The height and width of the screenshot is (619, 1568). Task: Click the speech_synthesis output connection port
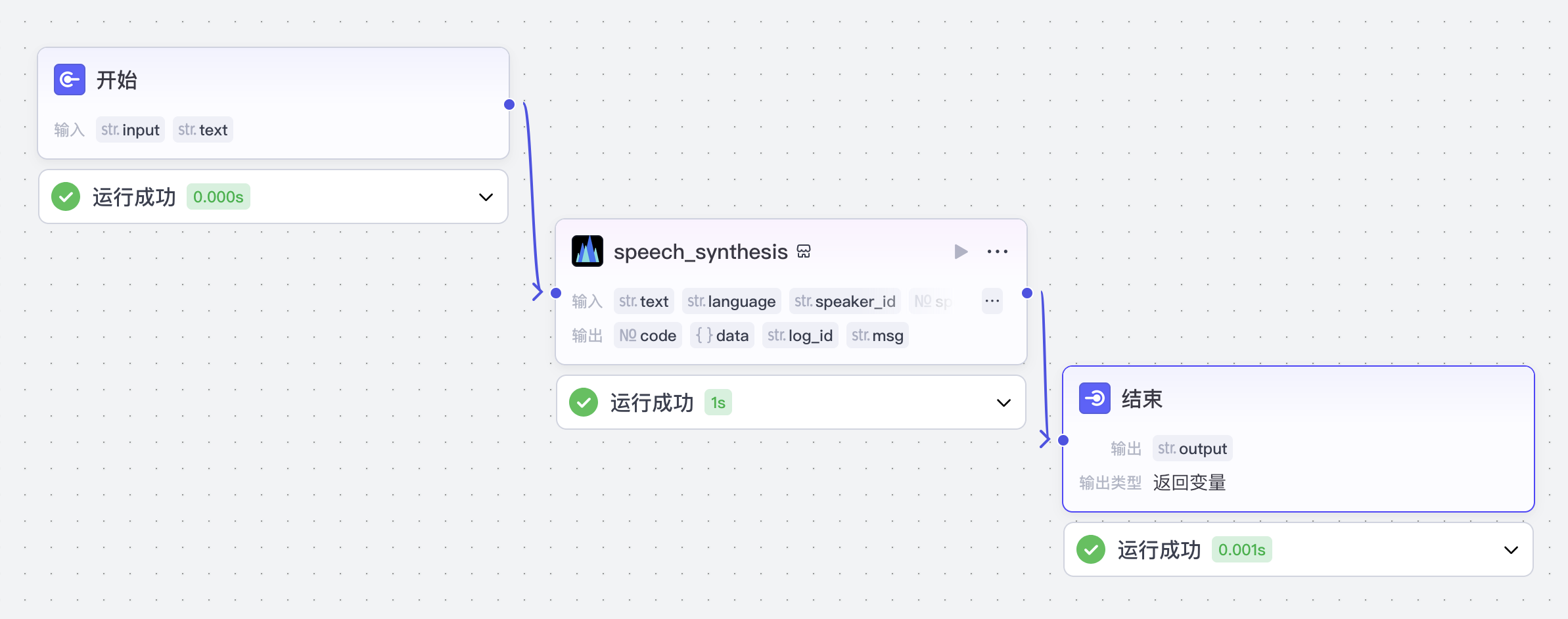(1027, 293)
